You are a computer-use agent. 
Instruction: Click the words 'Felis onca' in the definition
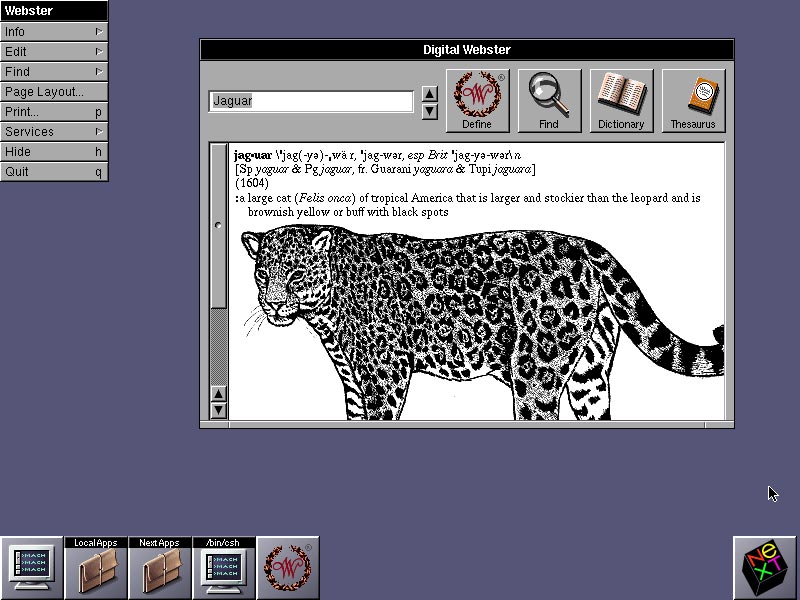click(x=325, y=198)
